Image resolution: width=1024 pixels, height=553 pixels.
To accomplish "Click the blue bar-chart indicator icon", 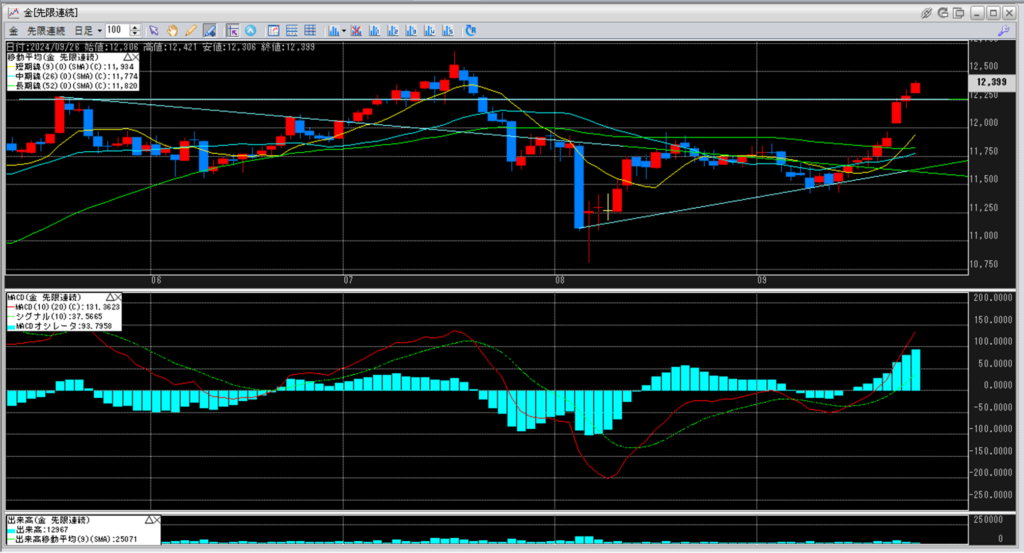I will pyautogui.click(x=334, y=31).
